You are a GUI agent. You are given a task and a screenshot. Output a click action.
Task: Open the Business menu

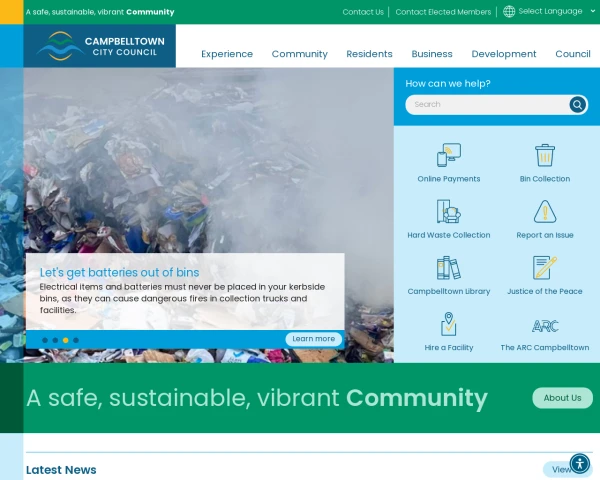(x=432, y=54)
